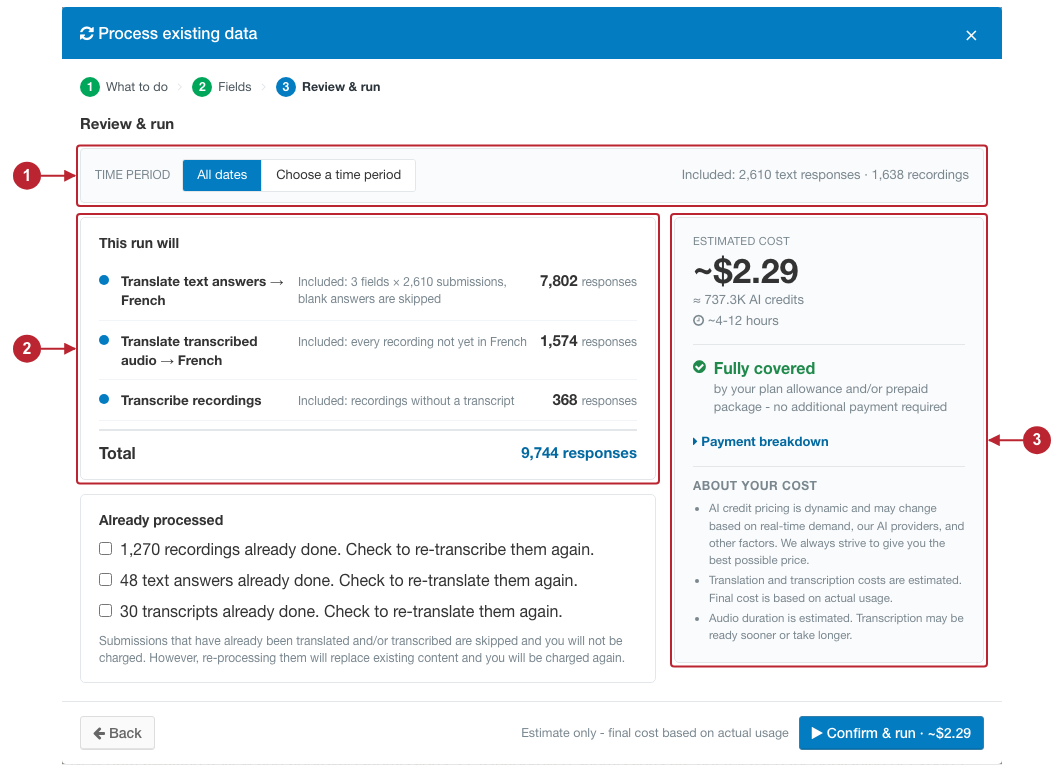The width and height of the screenshot is (1064, 771).
Task: Expand Payment breakdown details
Action: [x=761, y=442]
